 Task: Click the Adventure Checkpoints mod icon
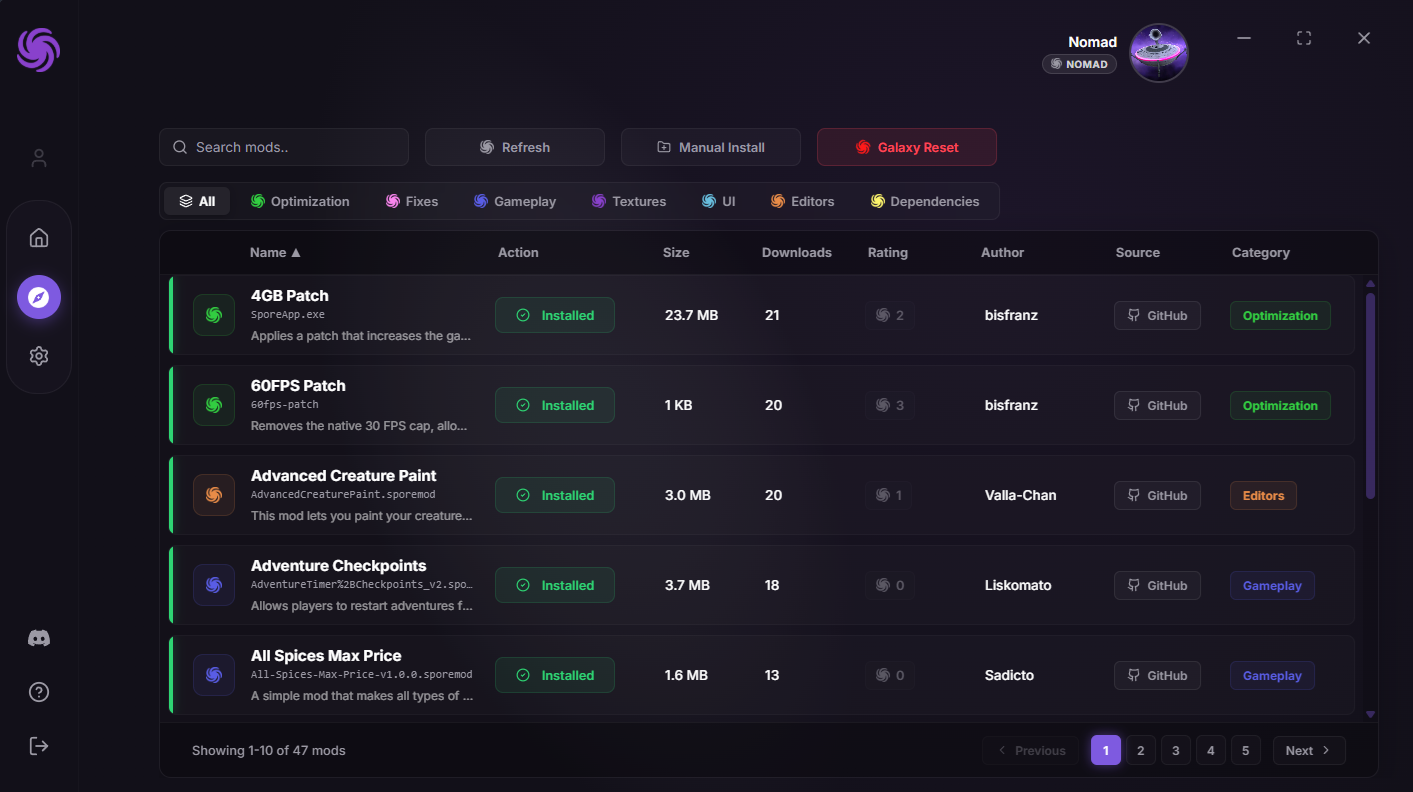214,585
